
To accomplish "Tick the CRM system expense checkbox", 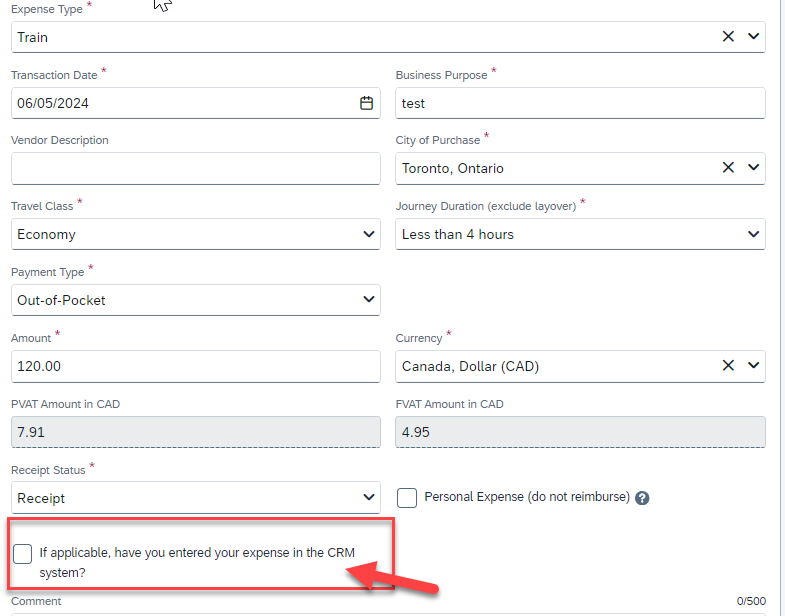I will pos(23,553).
